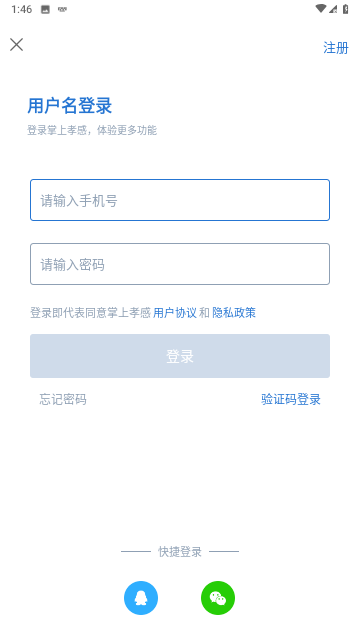360x640 pixels.
Task: Tap the 快捷登录 quick login label
Action: click(180, 552)
